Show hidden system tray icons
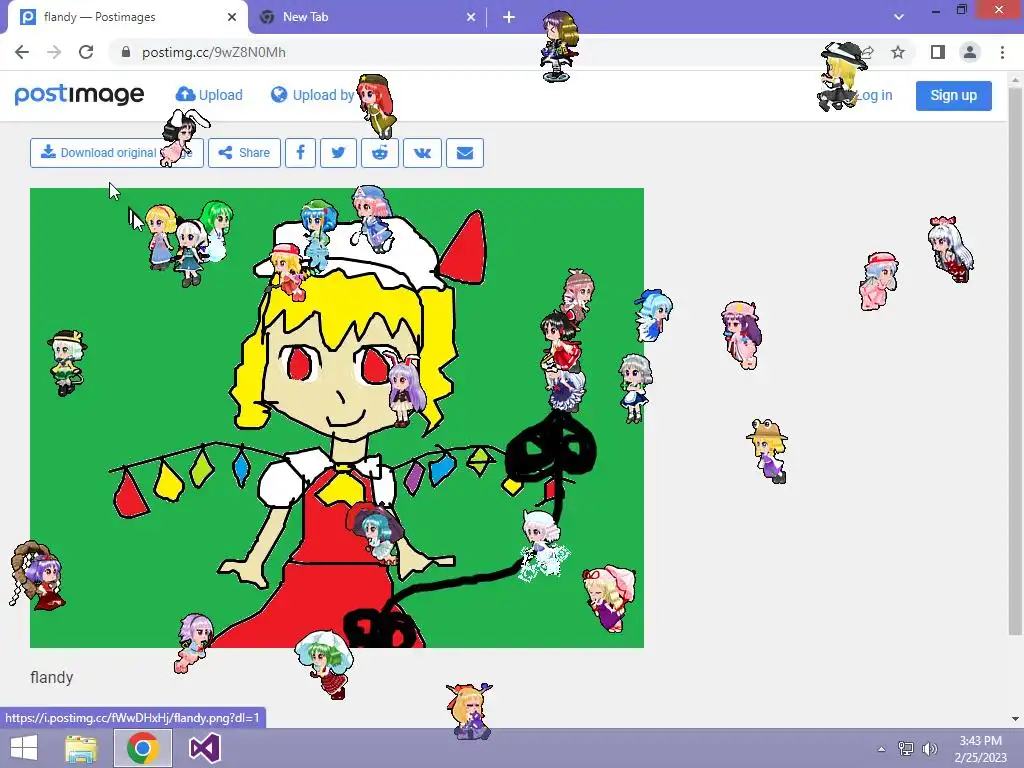The height and width of the screenshot is (768, 1024). point(881,749)
